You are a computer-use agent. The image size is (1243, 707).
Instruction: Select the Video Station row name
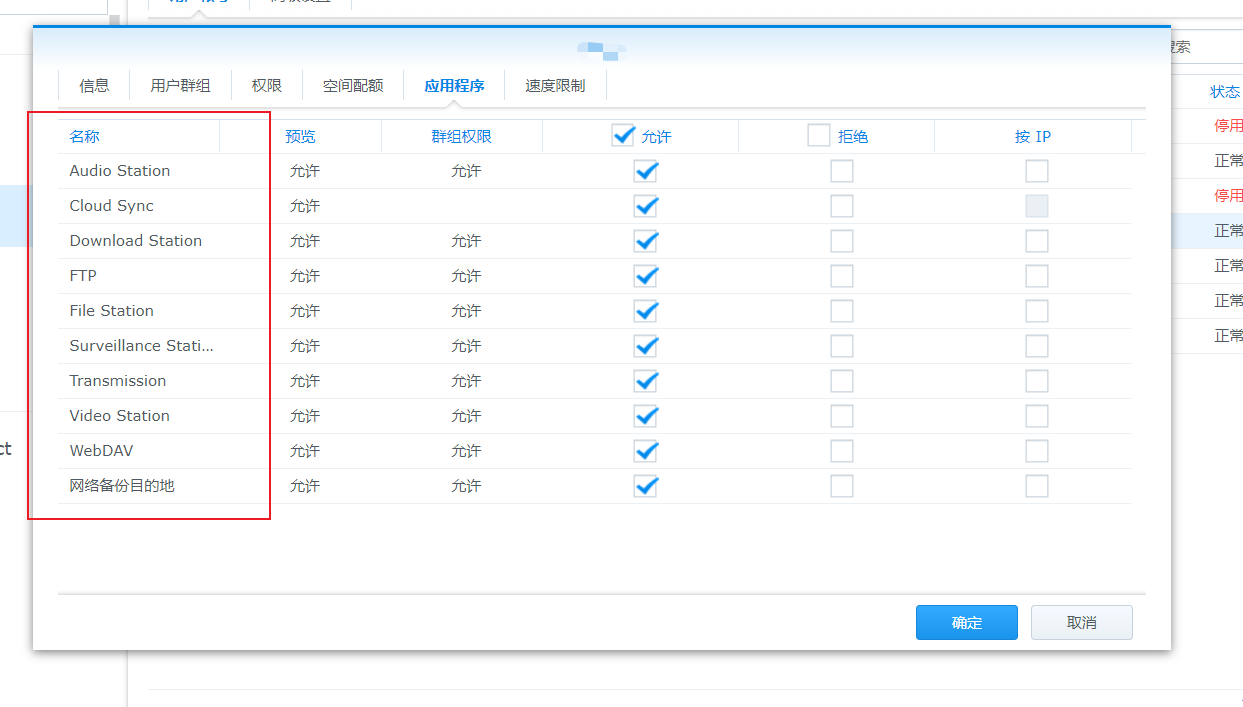coord(120,416)
